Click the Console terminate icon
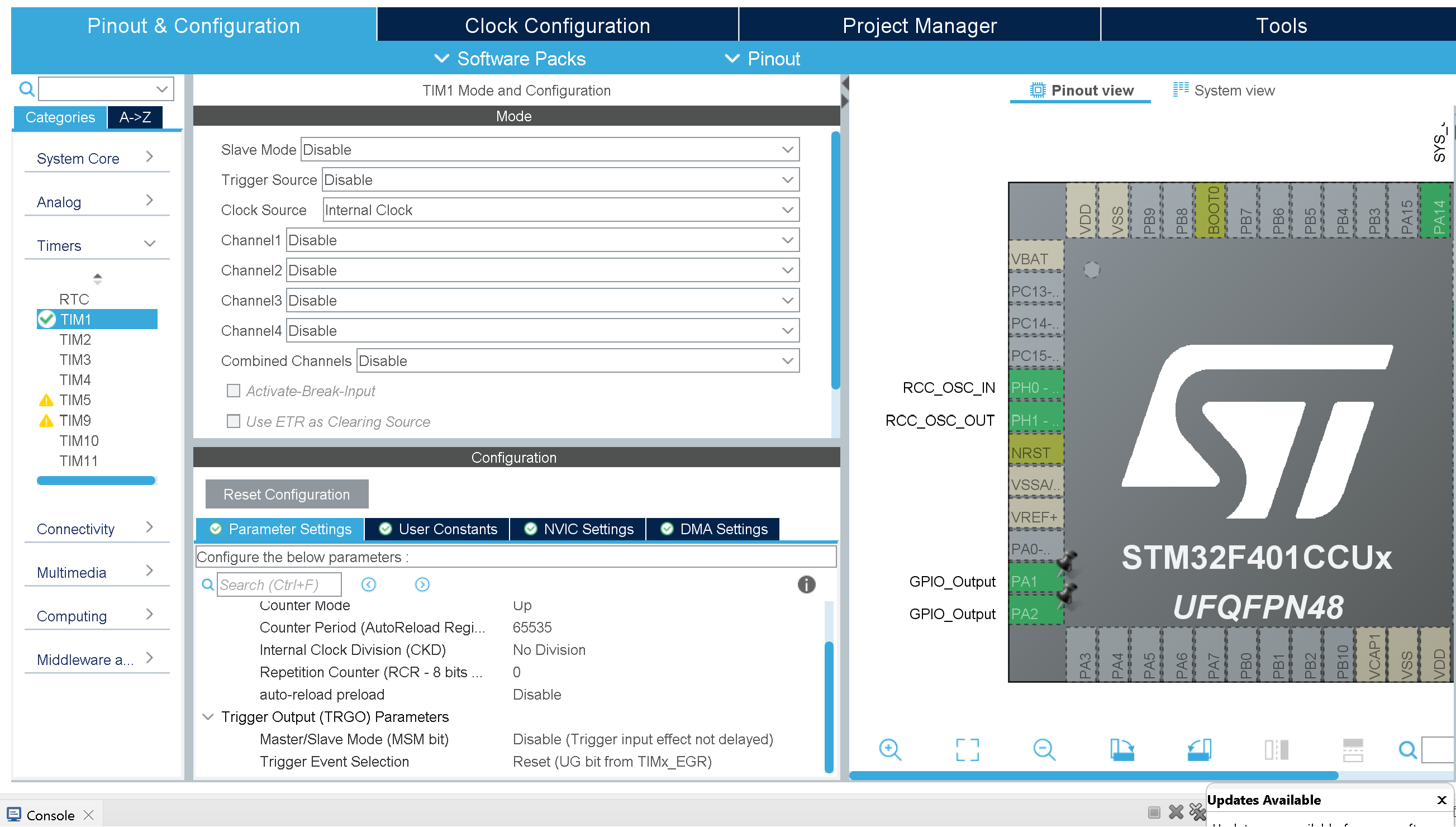The width and height of the screenshot is (1456, 827). [1176, 813]
